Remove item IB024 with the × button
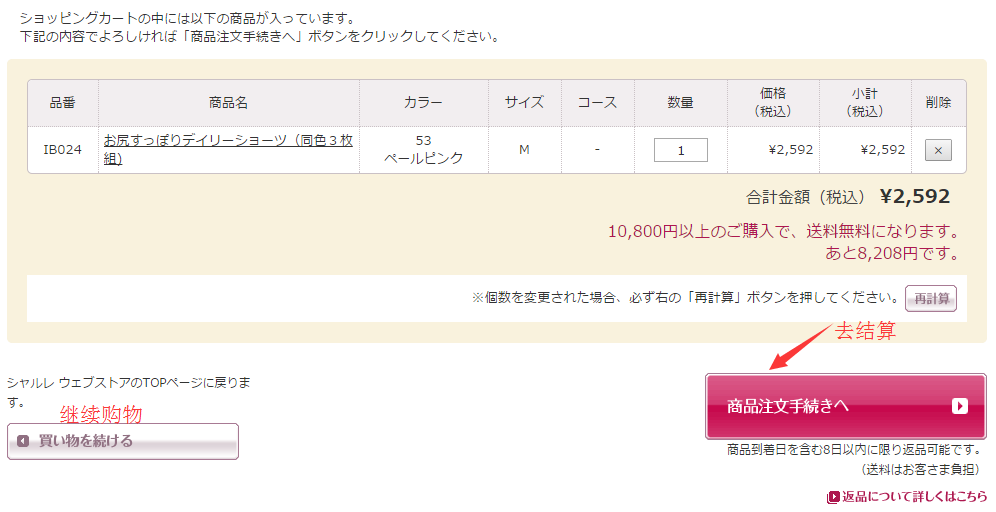The image size is (996, 512). click(x=937, y=150)
